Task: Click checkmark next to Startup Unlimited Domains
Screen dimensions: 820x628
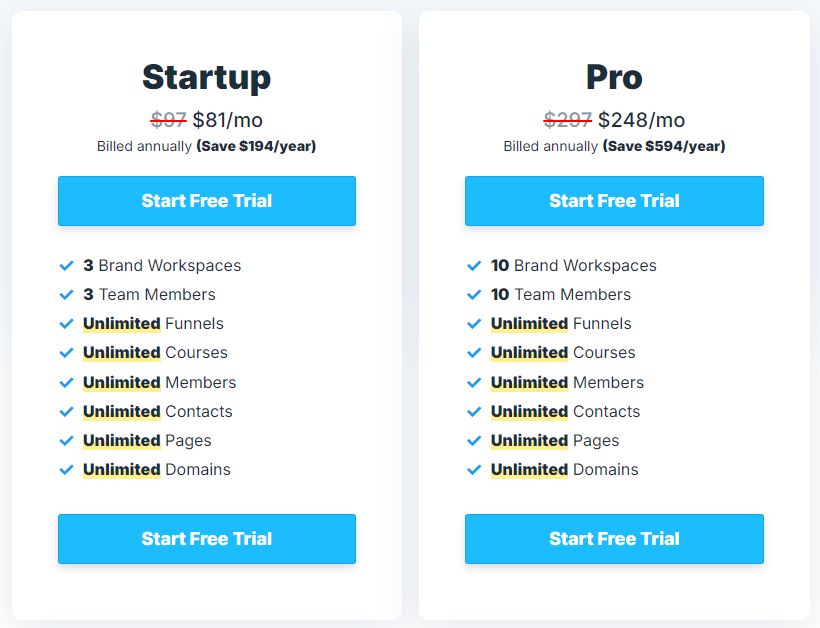Action: (66, 470)
